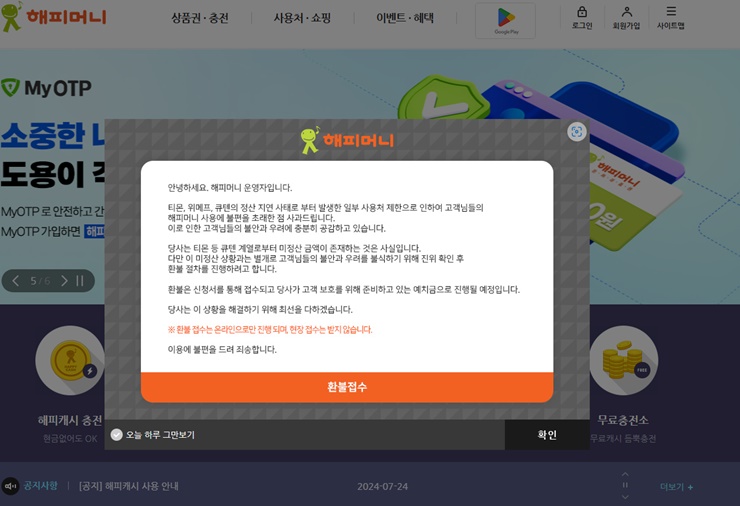
Task: Open the 공지사항 link
Action: coord(41,486)
